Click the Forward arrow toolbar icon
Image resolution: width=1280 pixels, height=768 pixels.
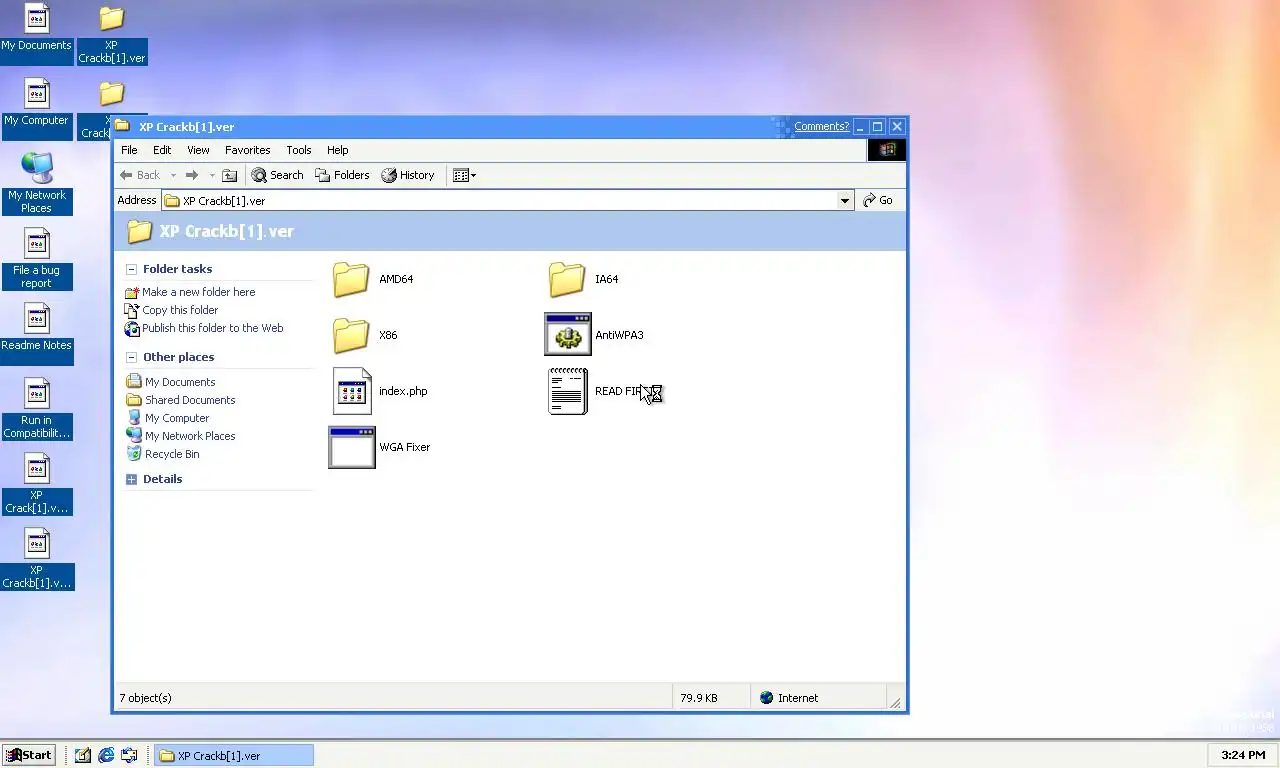pyautogui.click(x=192, y=175)
